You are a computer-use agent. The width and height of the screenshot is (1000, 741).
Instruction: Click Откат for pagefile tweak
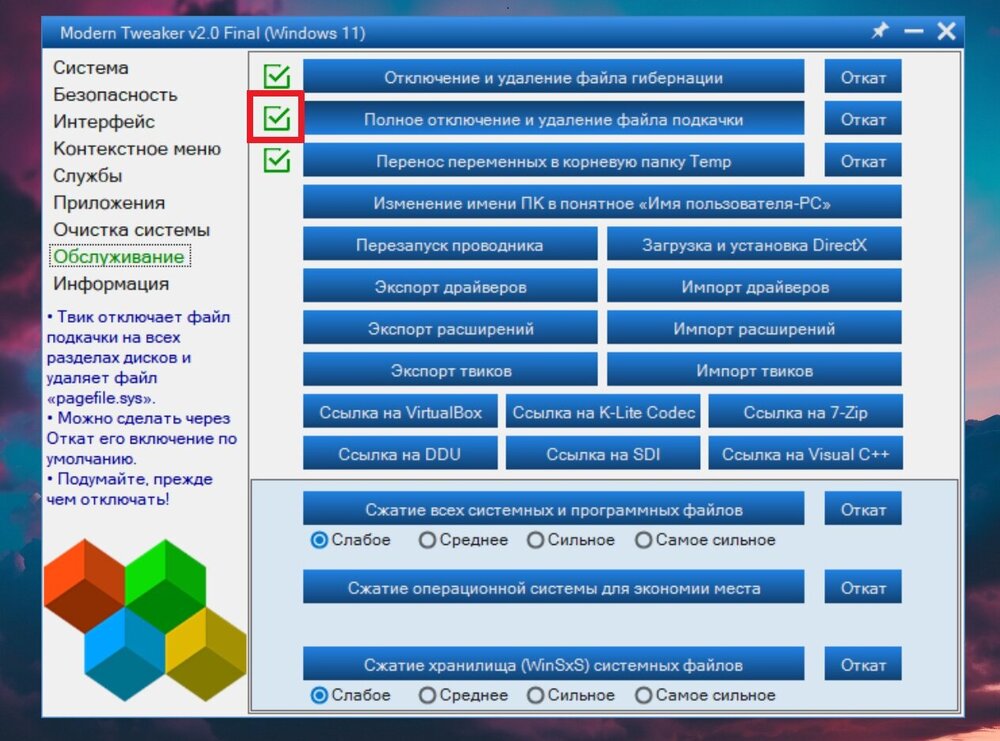point(863,118)
